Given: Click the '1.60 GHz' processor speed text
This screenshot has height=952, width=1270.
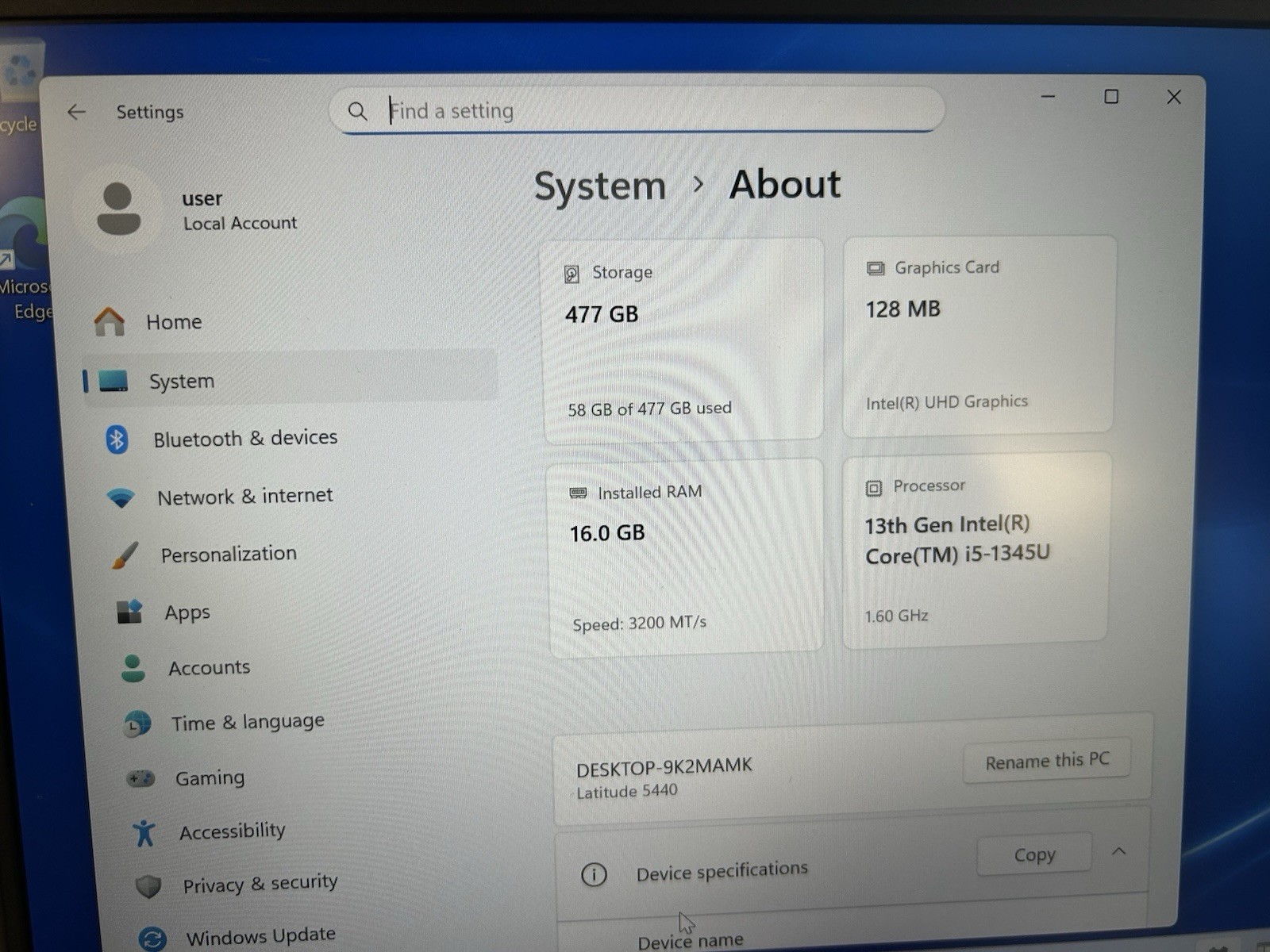Looking at the screenshot, I should click(896, 616).
